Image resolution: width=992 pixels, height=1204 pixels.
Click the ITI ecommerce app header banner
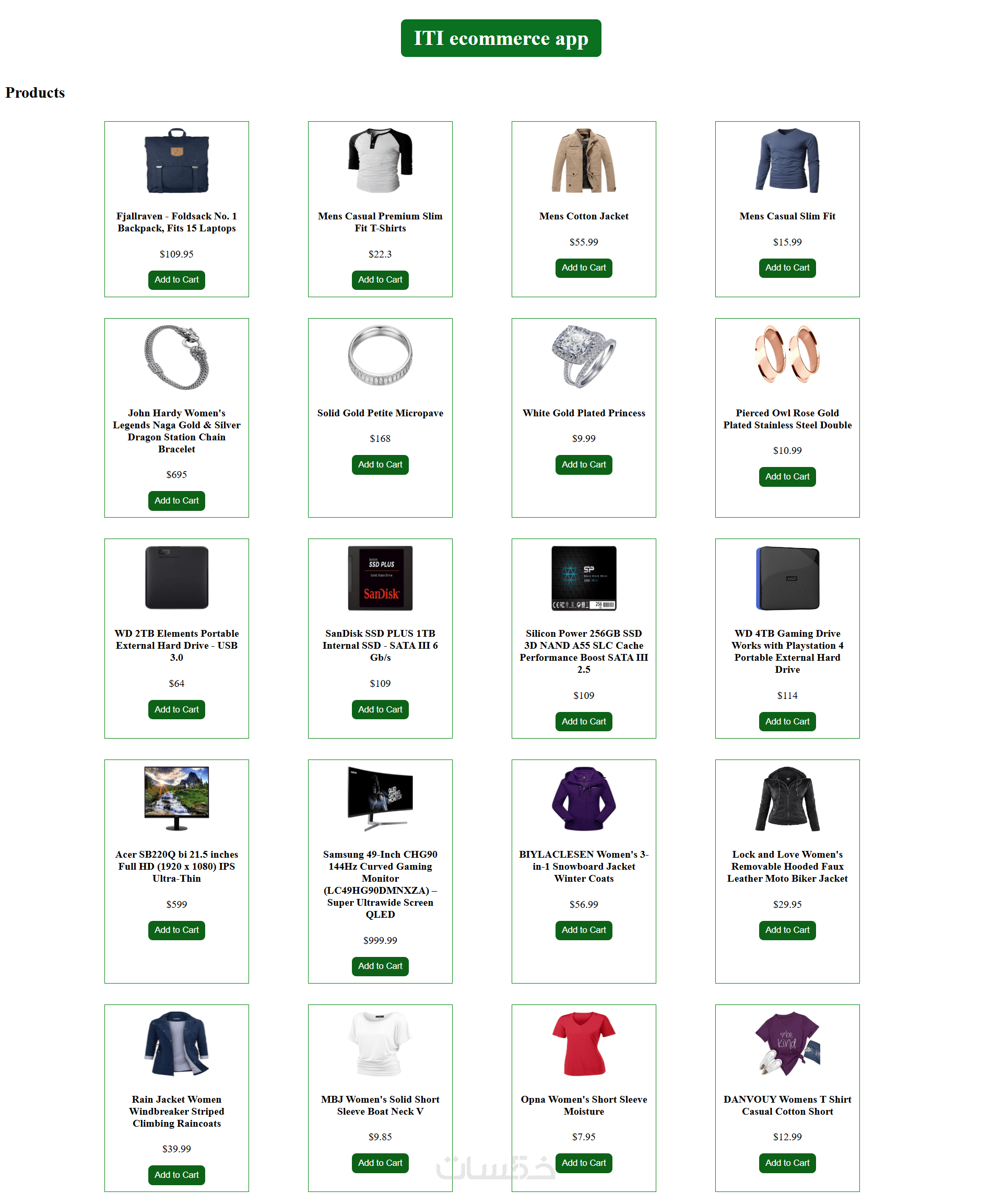coord(501,38)
